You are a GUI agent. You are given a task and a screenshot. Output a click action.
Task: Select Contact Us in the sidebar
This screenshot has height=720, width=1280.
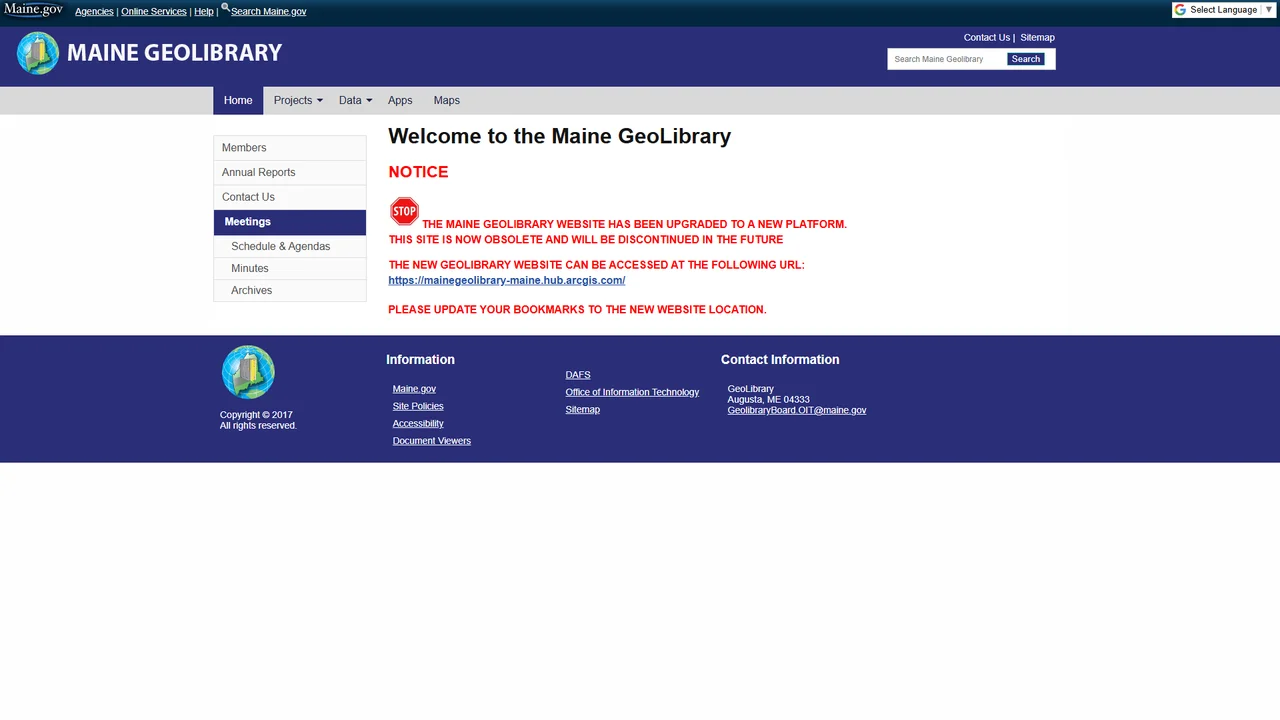[290, 197]
